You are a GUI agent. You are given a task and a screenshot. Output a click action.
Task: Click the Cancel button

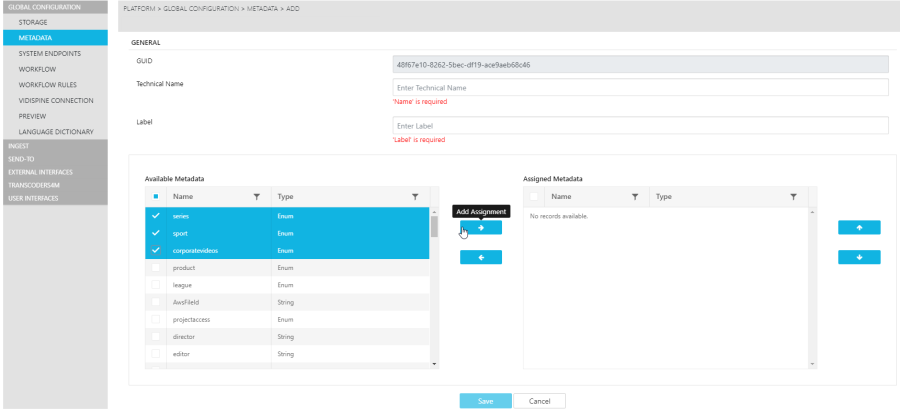coord(540,401)
